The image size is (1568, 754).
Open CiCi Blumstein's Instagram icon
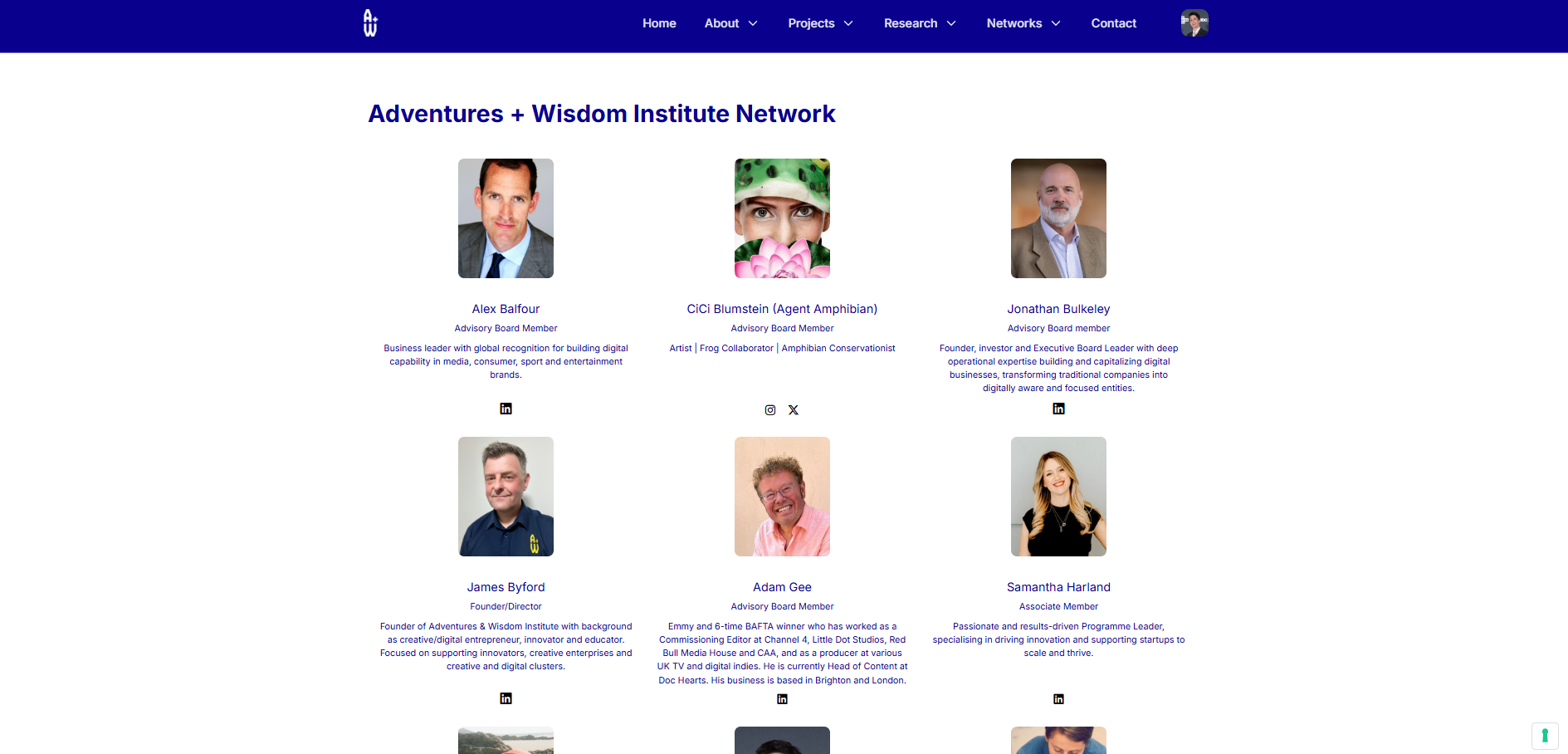(770, 410)
